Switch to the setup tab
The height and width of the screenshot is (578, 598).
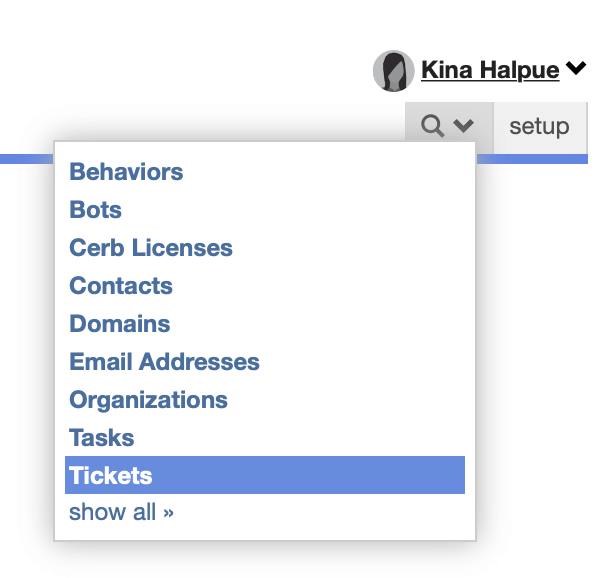click(x=540, y=127)
